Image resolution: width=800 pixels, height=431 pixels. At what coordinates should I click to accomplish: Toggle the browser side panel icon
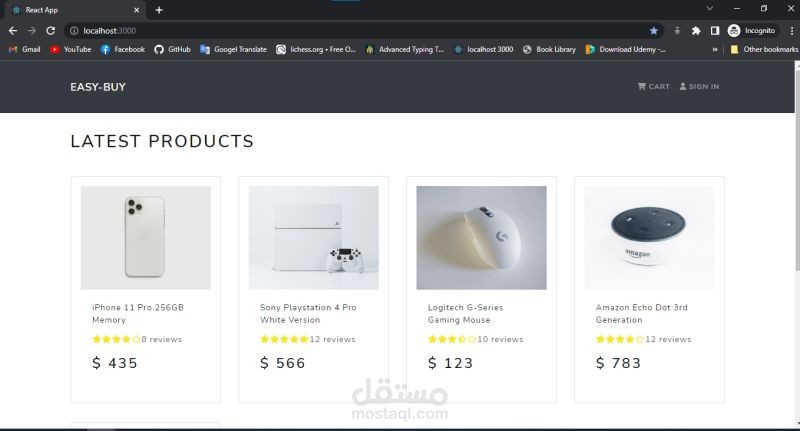[715, 31]
